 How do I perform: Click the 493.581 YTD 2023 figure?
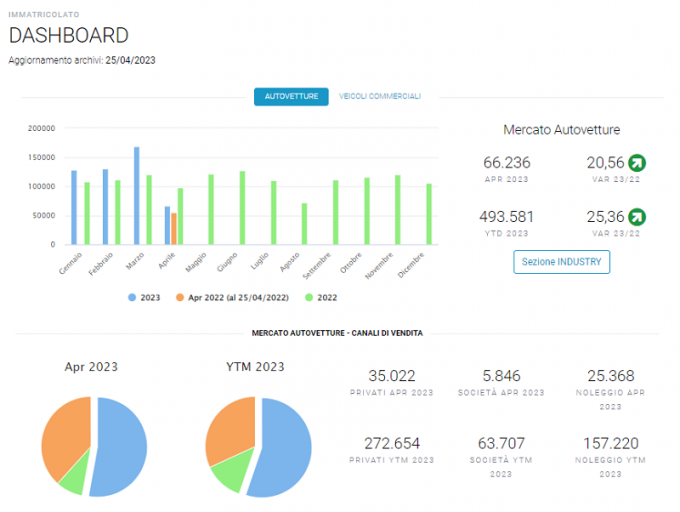pyautogui.click(x=507, y=217)
